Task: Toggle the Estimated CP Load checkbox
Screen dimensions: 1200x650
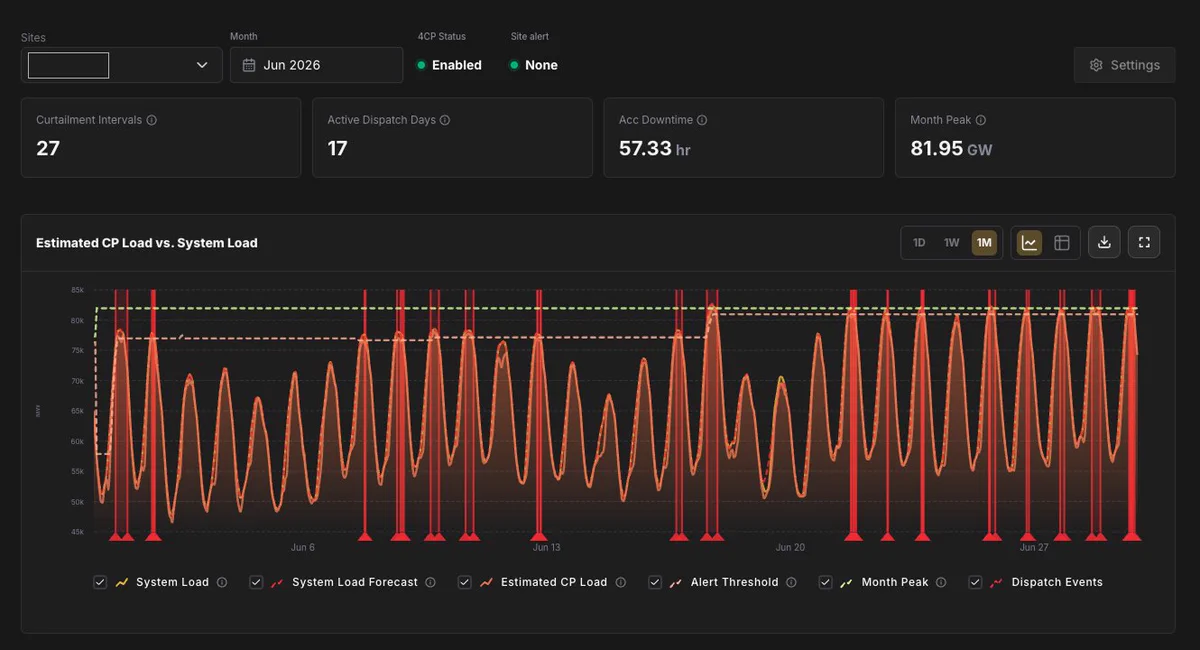Action: (x=464, y=582)
